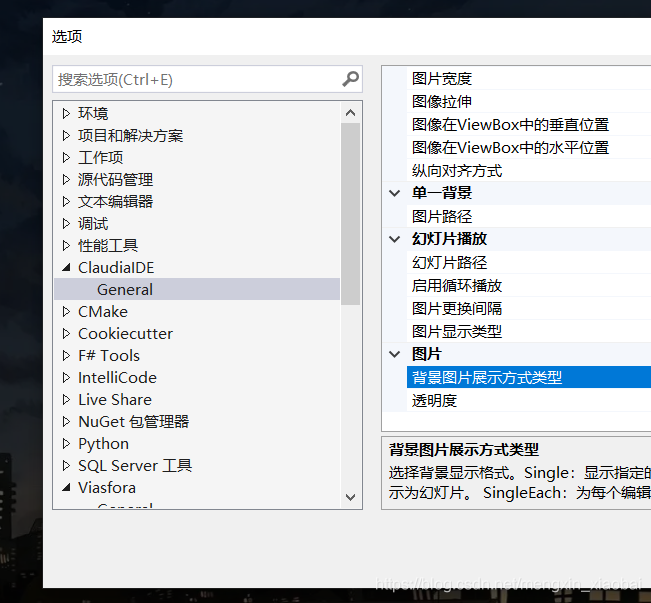Select General under ClaudiaIDE
The image size is (651, 603).
coord(197,289)
